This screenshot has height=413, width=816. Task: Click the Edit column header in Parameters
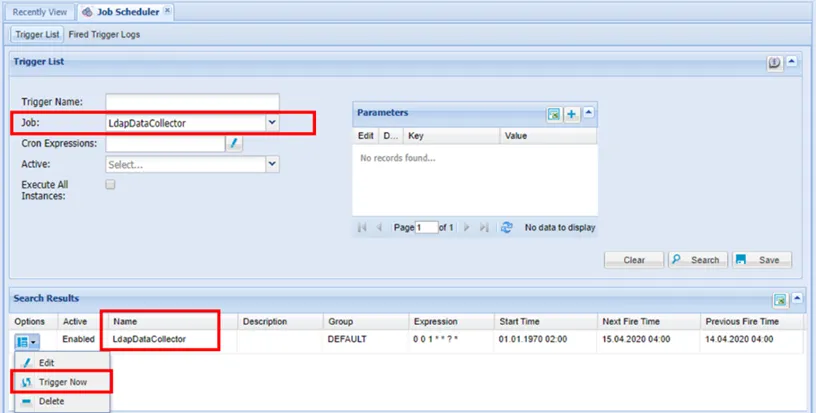(x=366, y=136)
